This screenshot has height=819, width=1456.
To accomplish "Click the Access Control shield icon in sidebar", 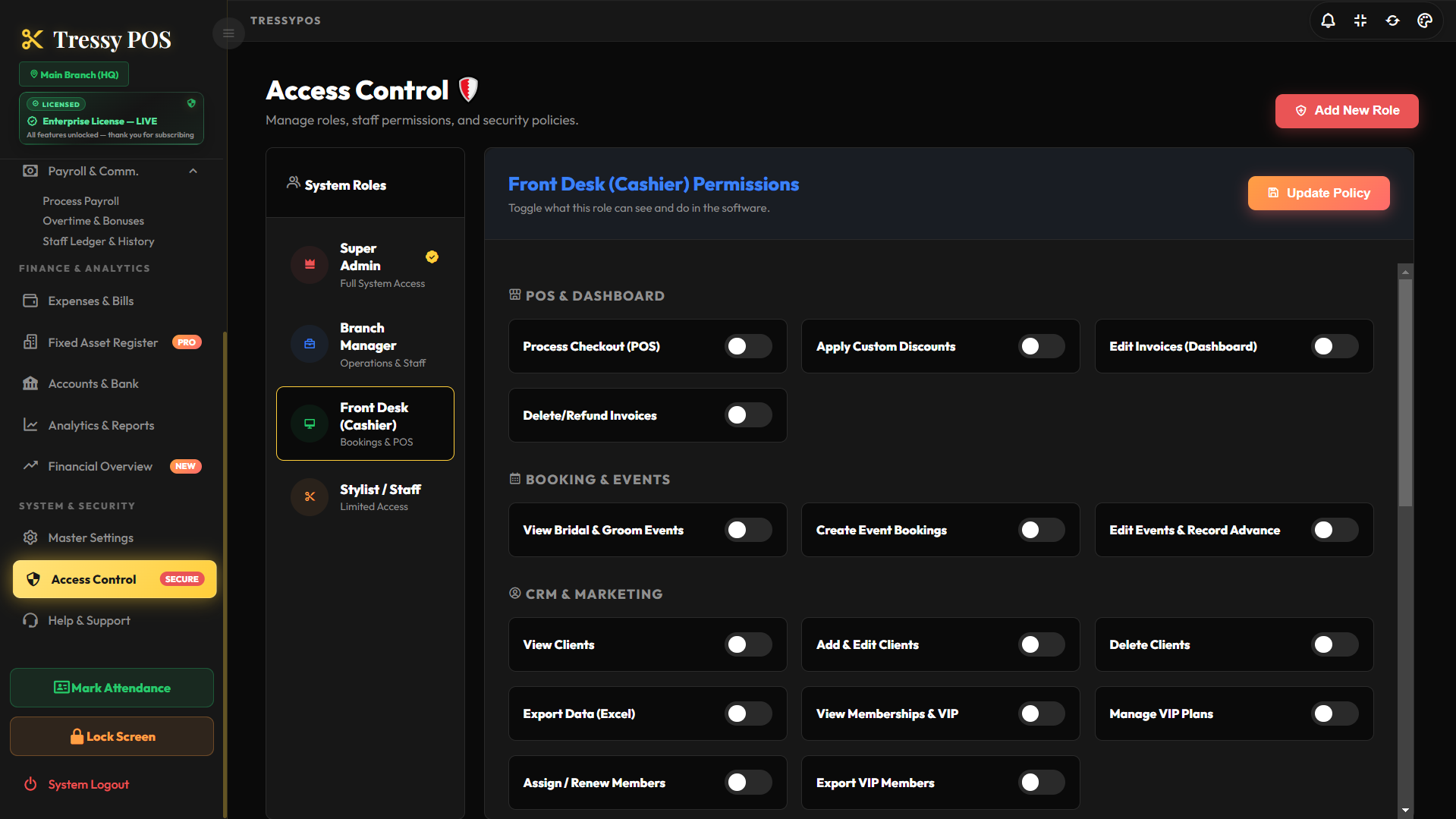I will [33, 579].
